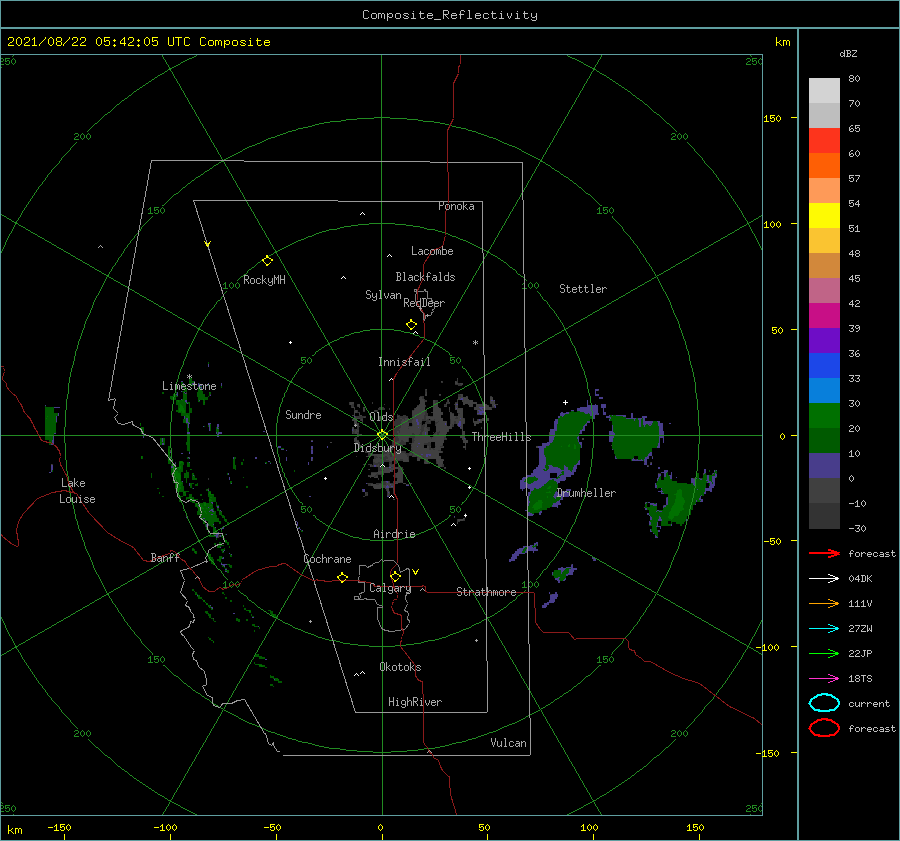The image size is (900, 841).
Task: Click the Vulcan town label
Action: click(509, 743)
